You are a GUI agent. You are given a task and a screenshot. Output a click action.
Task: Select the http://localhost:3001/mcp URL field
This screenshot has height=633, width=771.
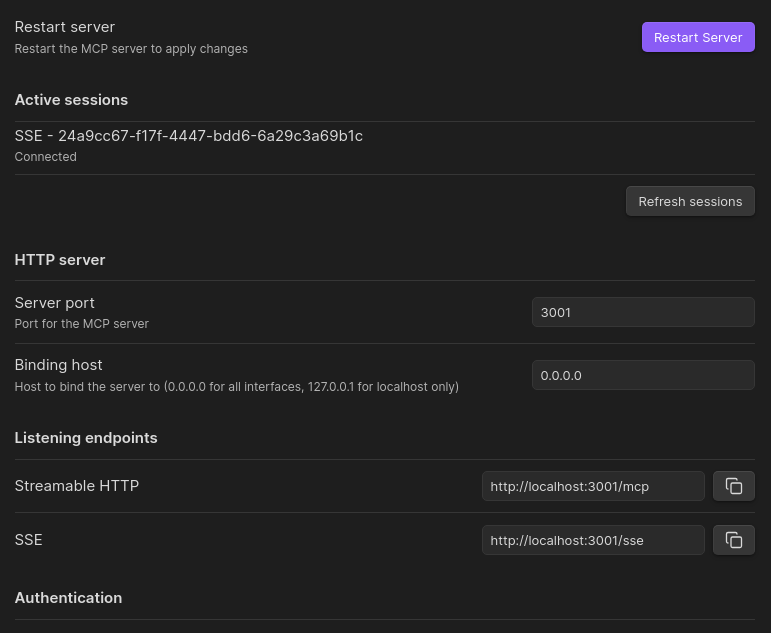click(593, 486)
